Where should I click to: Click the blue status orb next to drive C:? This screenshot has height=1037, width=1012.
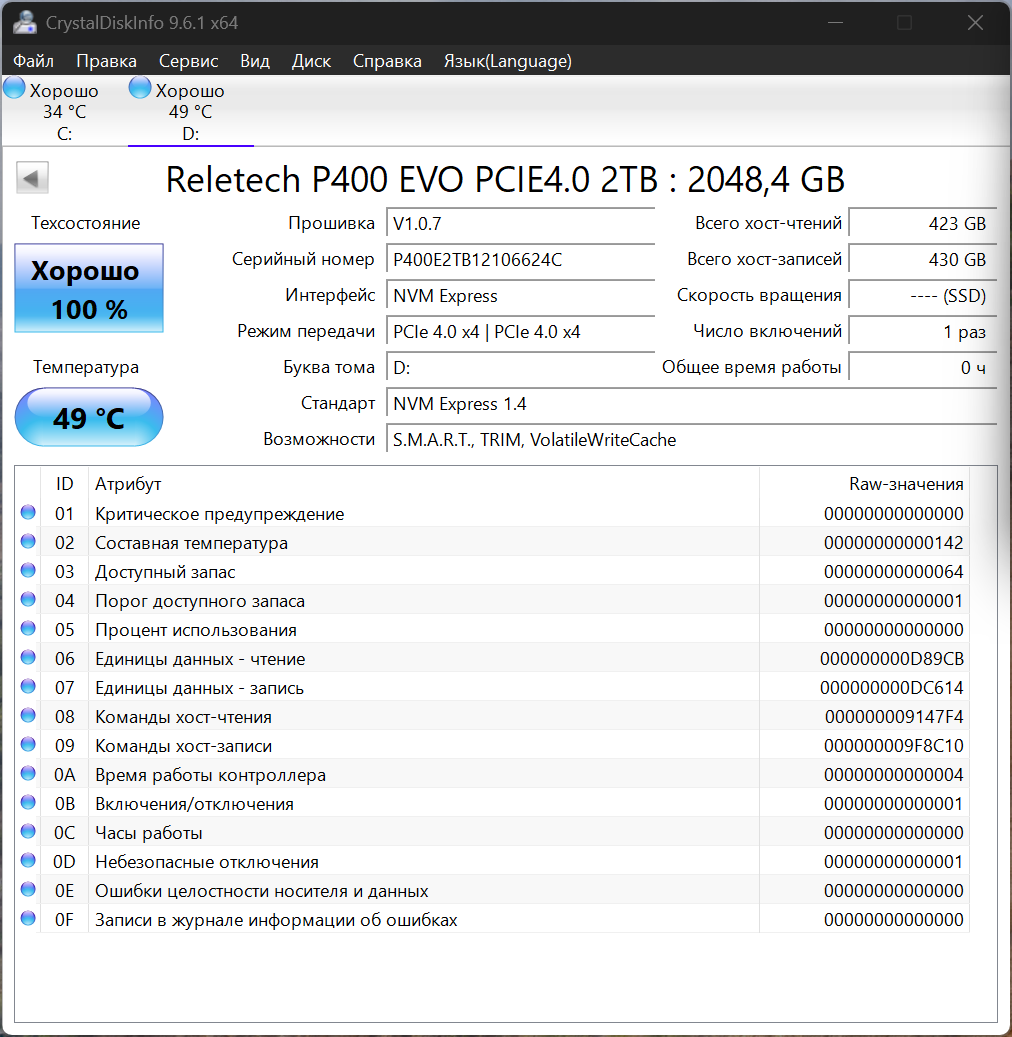14,87
